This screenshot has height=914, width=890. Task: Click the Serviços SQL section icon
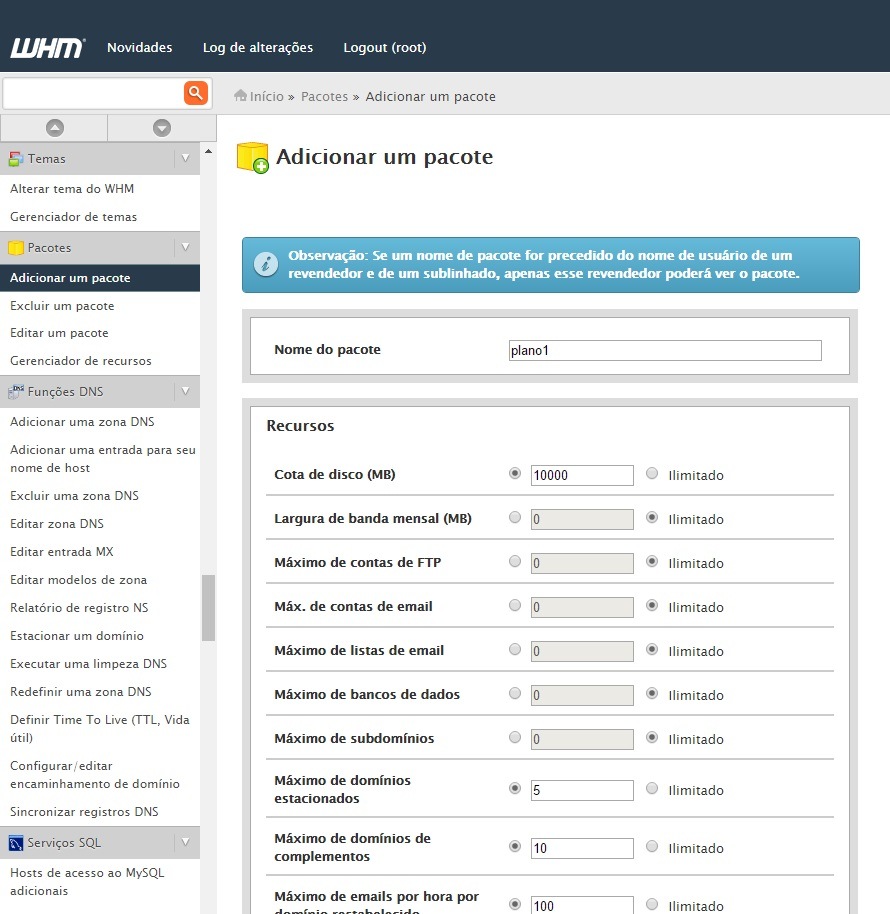[15, 843]
